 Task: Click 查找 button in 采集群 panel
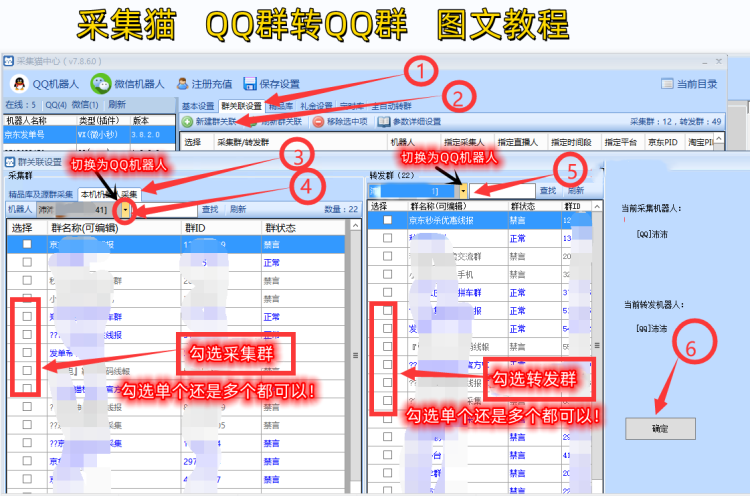pyautogui.click(x=210, y=210)
